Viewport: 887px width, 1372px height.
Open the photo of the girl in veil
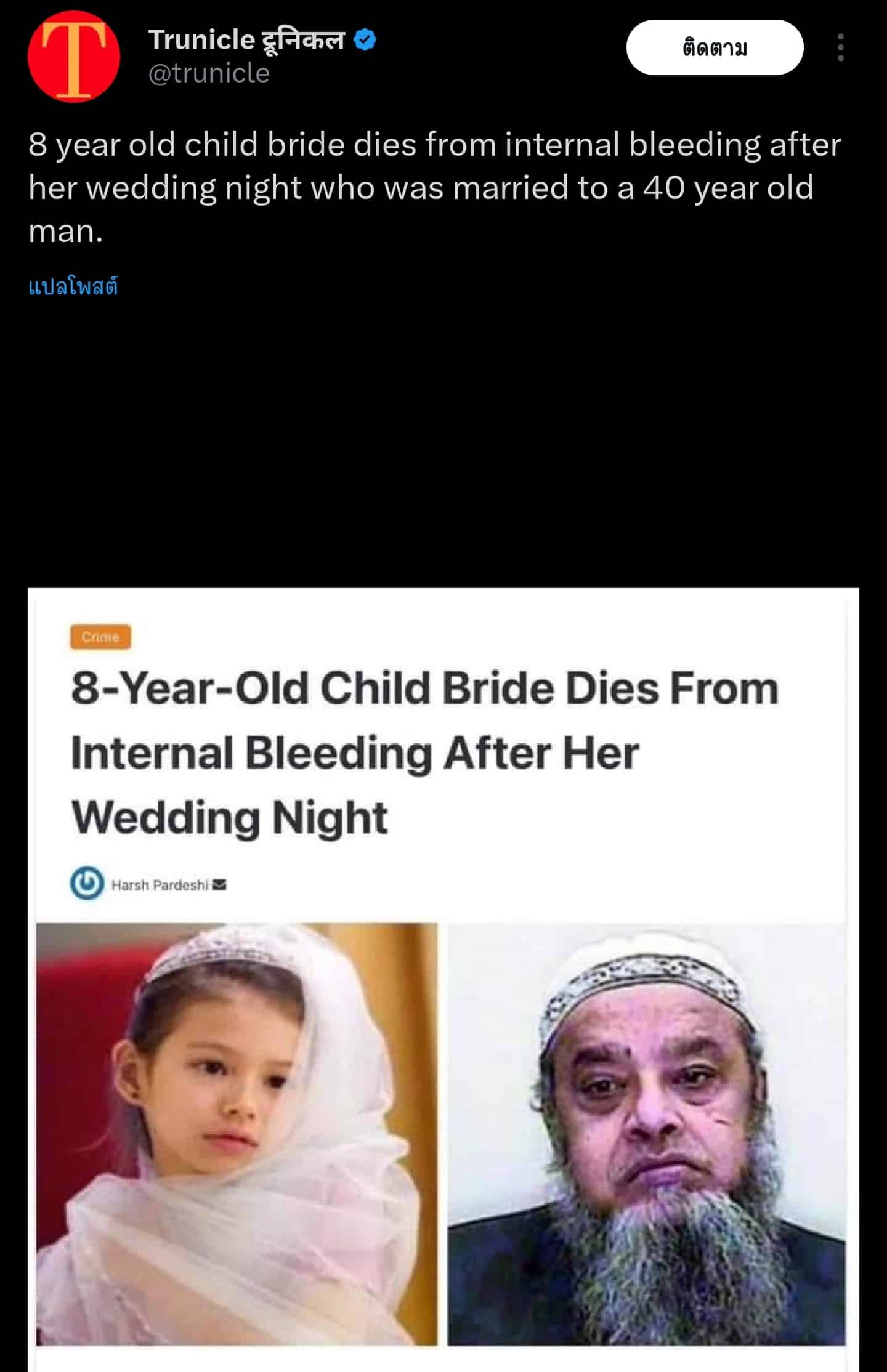pos(237,1134)
